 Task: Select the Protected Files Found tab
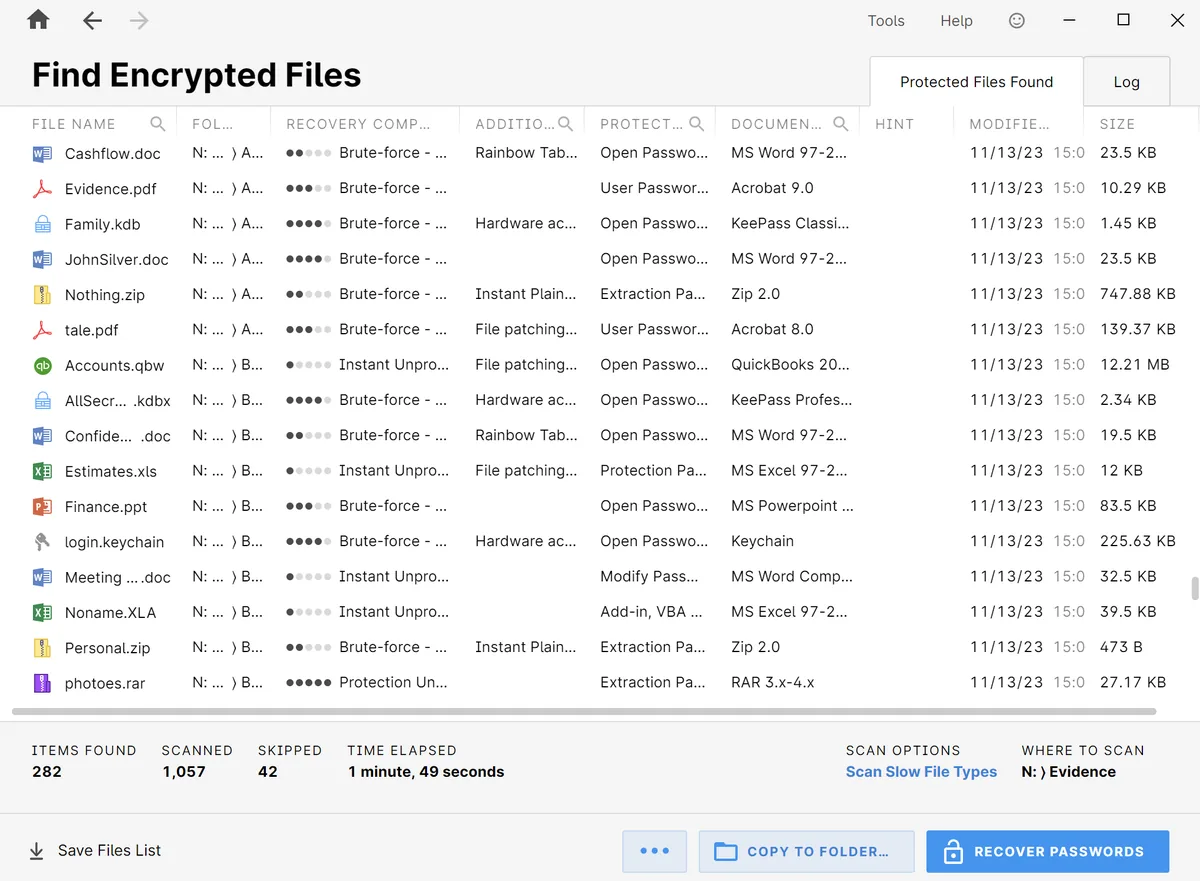[x=976, y=82]
